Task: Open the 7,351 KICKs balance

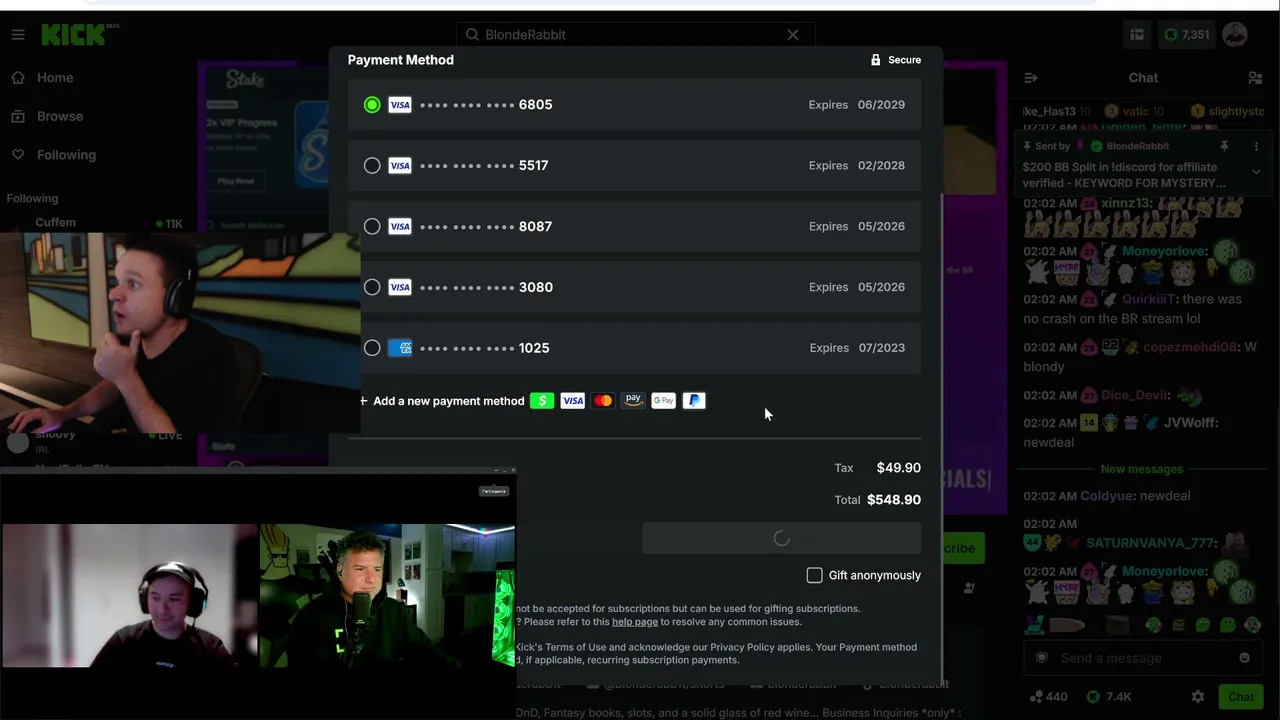Action: 1186,35
